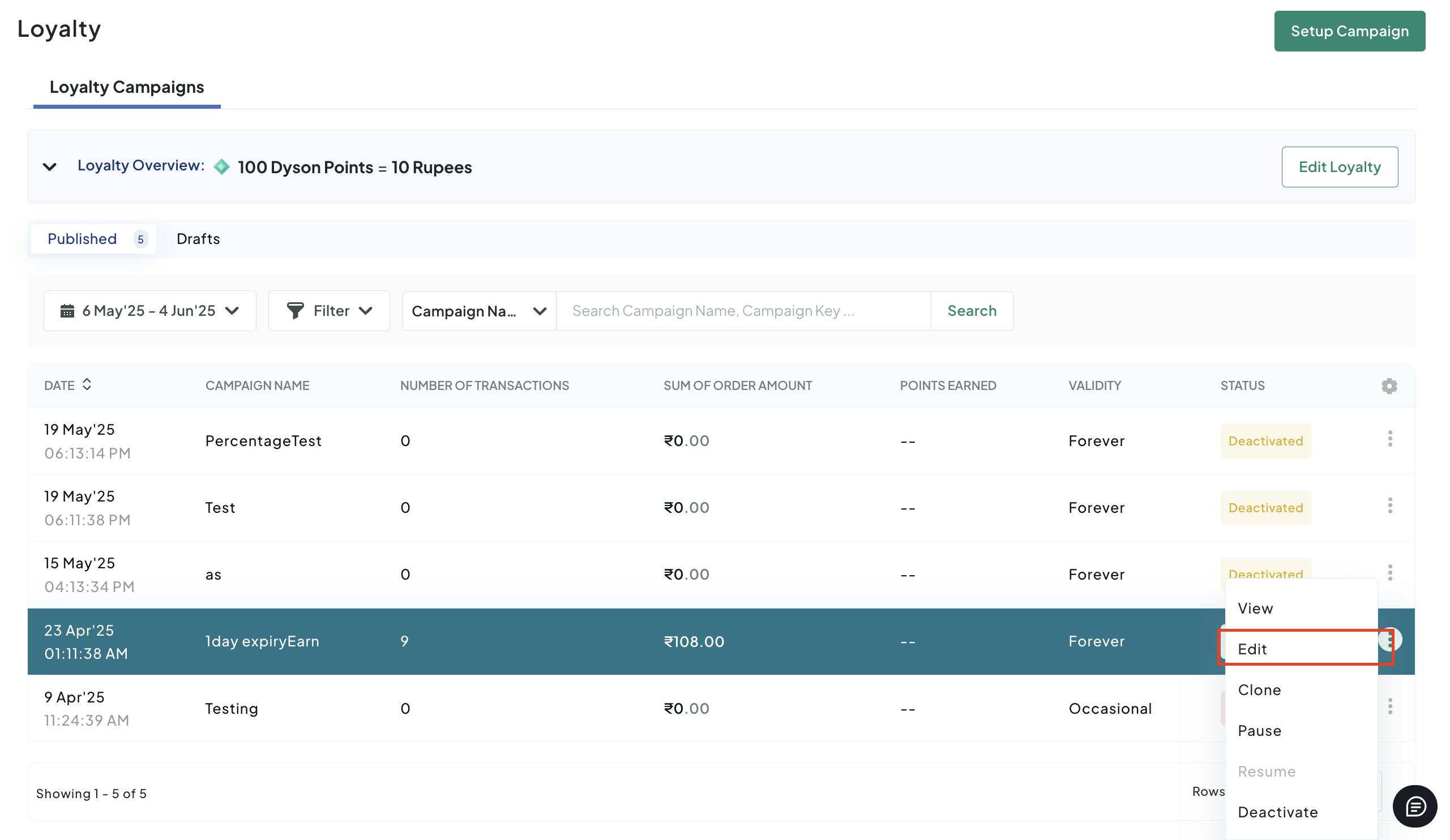
Task: Focus the campaign search input field
Action: pos(743,311)
